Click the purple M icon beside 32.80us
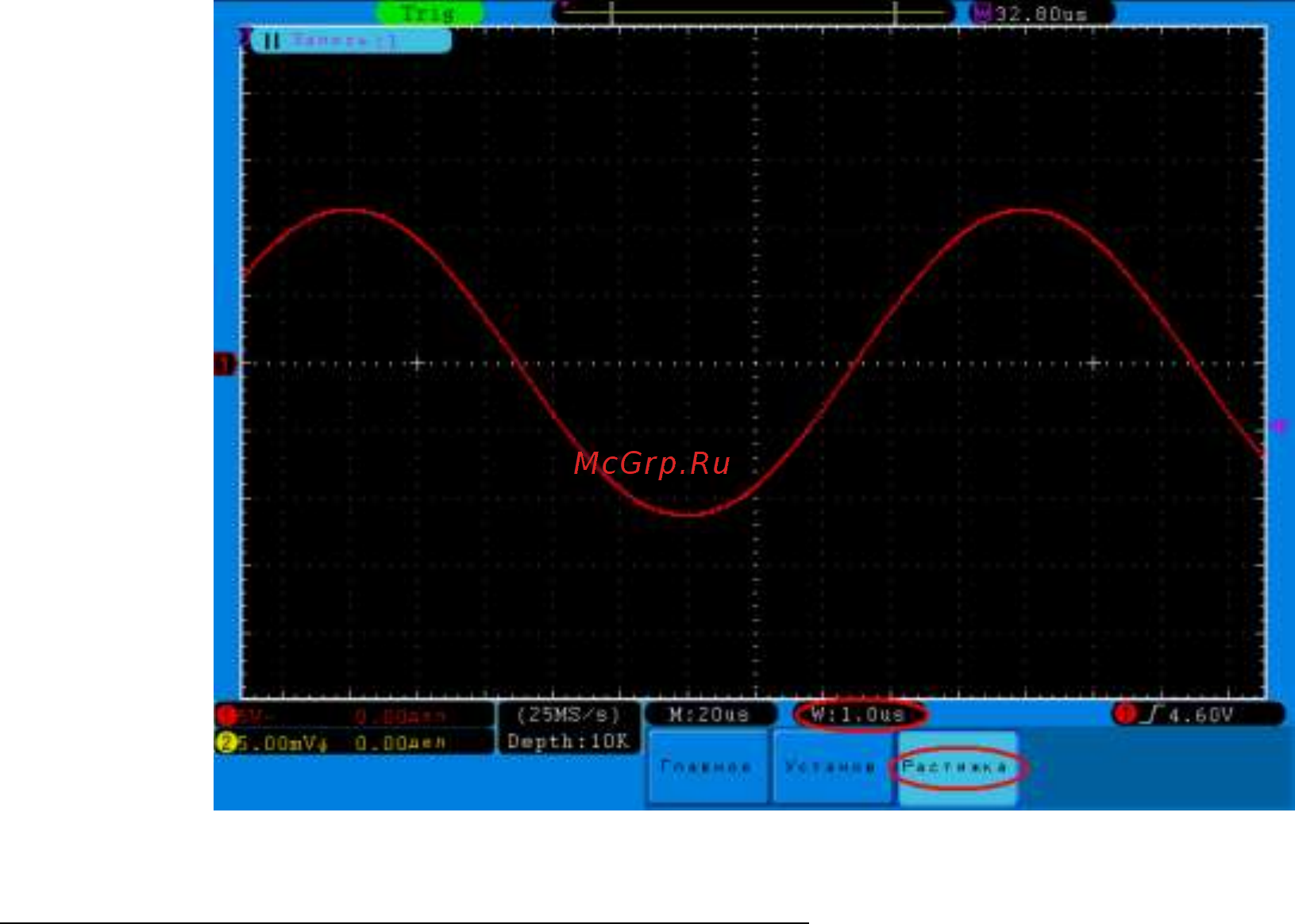 pyautogui.click(x=983, y=13)
